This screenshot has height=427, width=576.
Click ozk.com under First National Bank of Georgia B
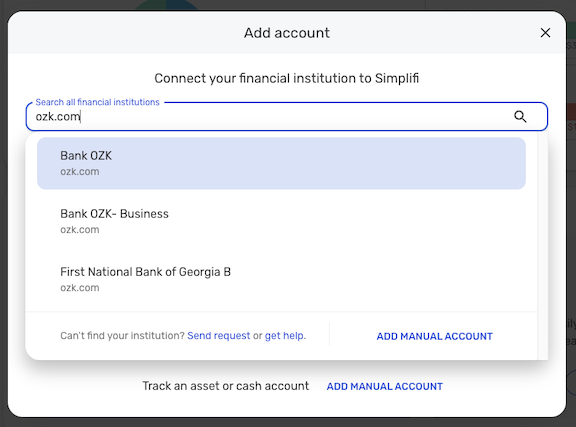[x=80, y=288]
